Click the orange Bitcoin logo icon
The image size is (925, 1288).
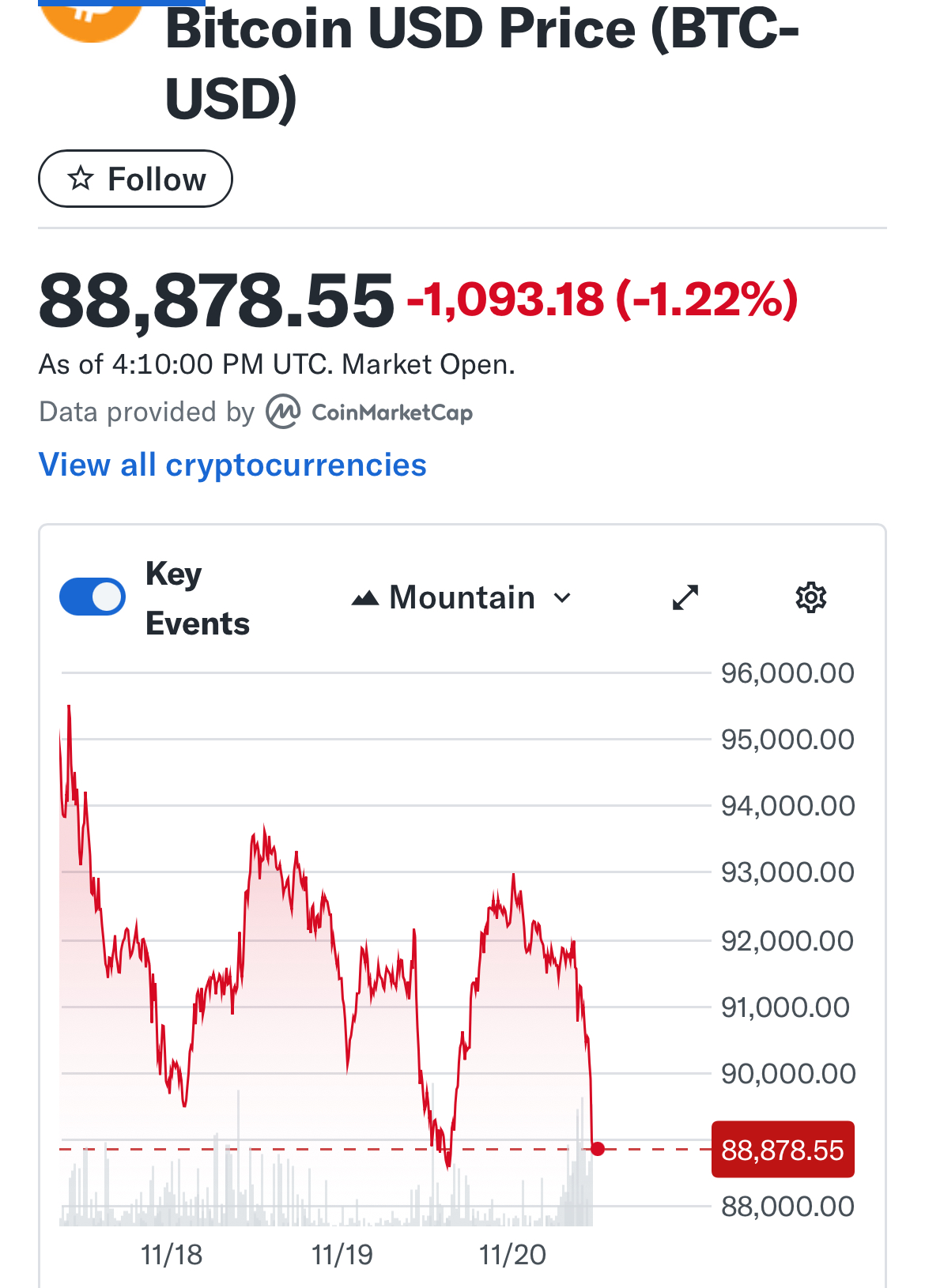[91, 17]
